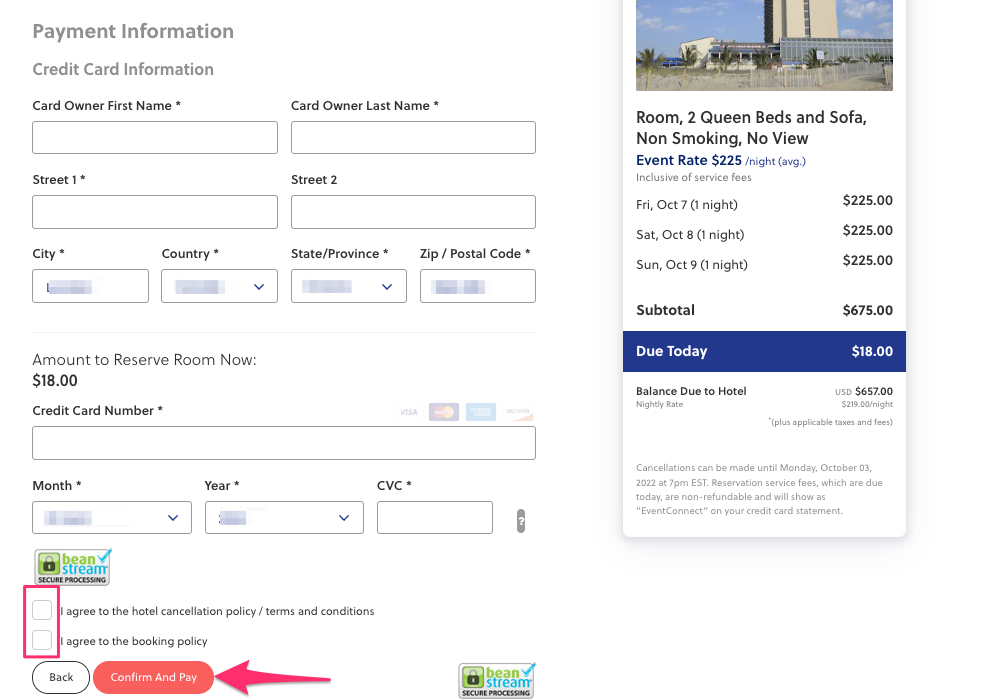Image resolution: width=984 pixels, height=700 pixels.
Task: Click the Visa card icon
Action: (x=408, y=411)
